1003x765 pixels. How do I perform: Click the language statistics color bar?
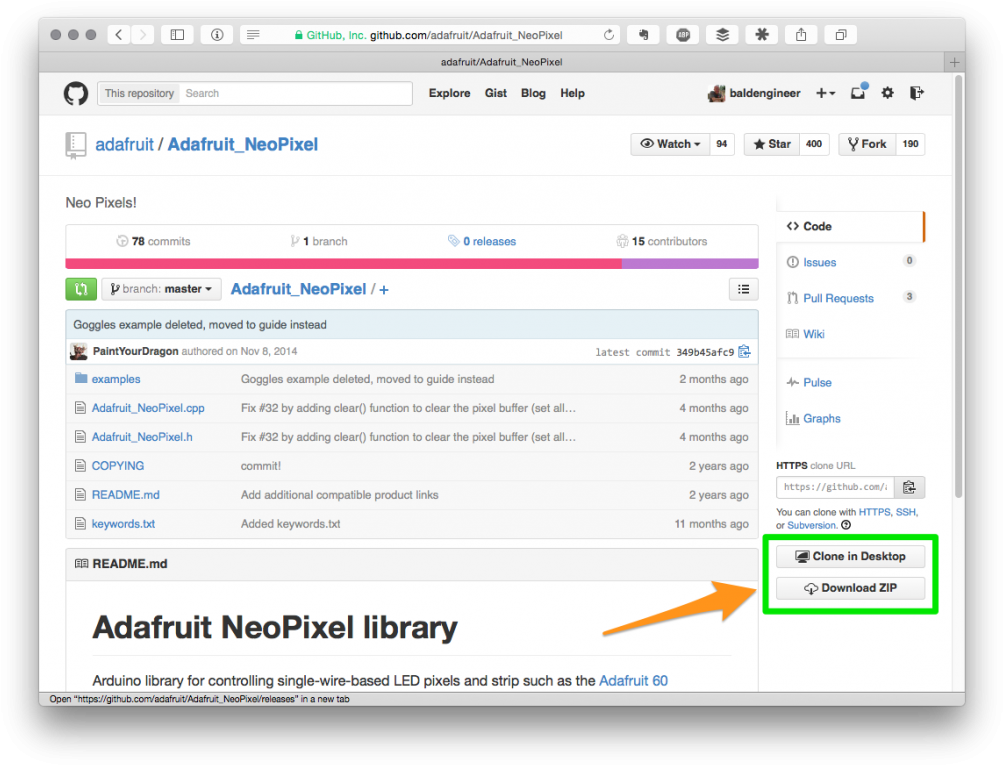pos(411,264)
